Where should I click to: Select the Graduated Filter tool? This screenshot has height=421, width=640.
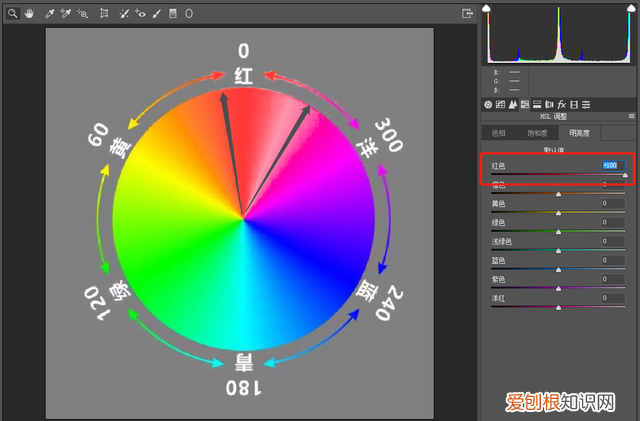click(173, 14)
